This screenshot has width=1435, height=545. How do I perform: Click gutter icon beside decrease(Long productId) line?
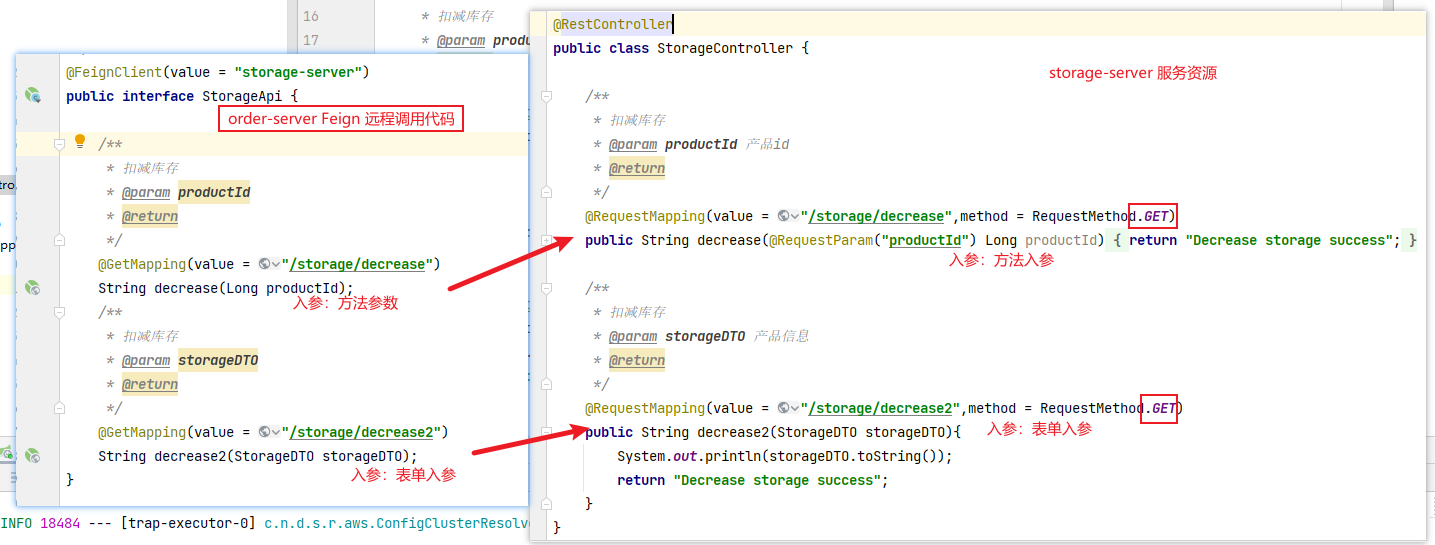click(33, 288)
